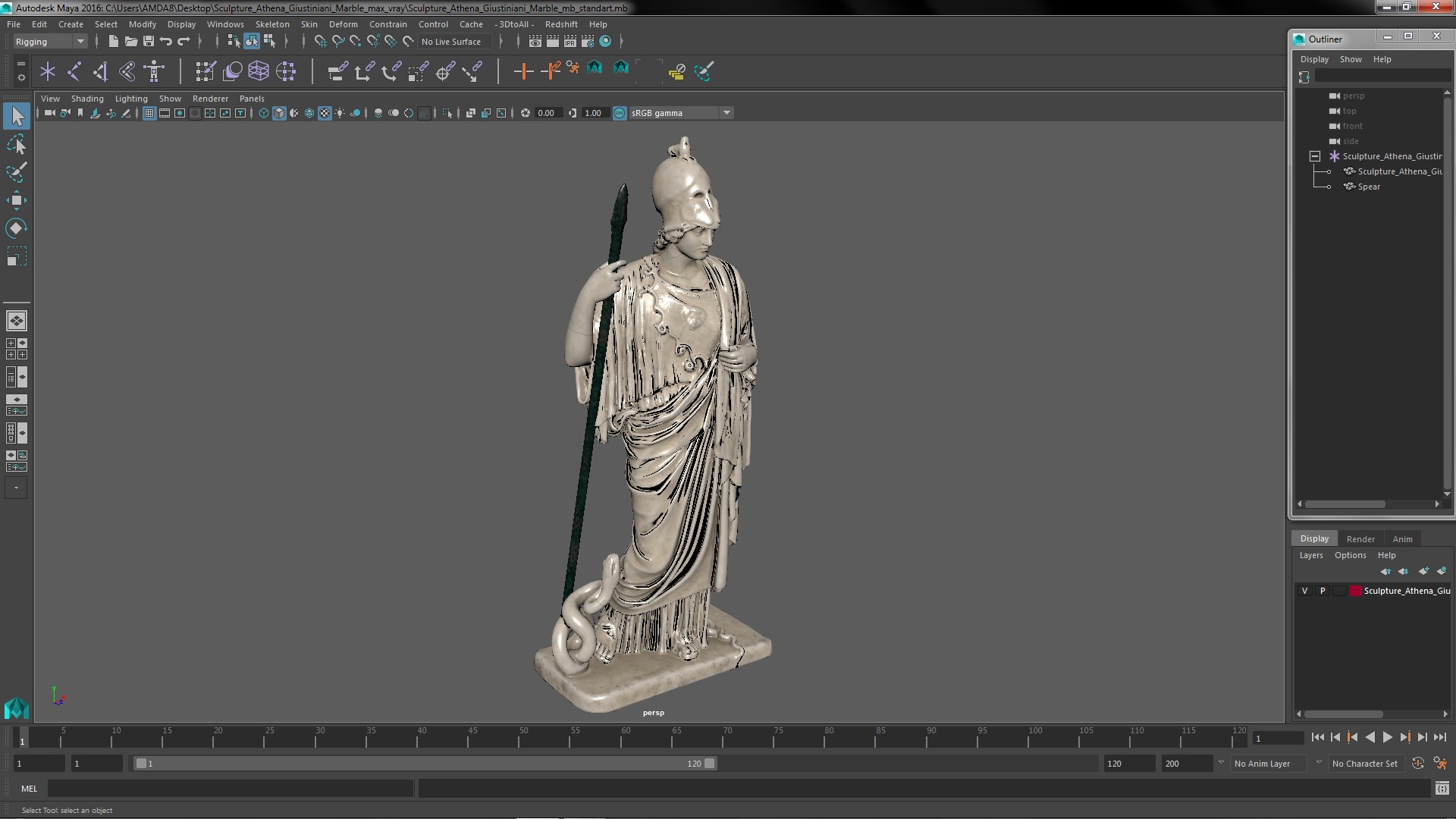The image size is (1456, 819).
Task: Undo the last action
Action: [x=166, y=42]
